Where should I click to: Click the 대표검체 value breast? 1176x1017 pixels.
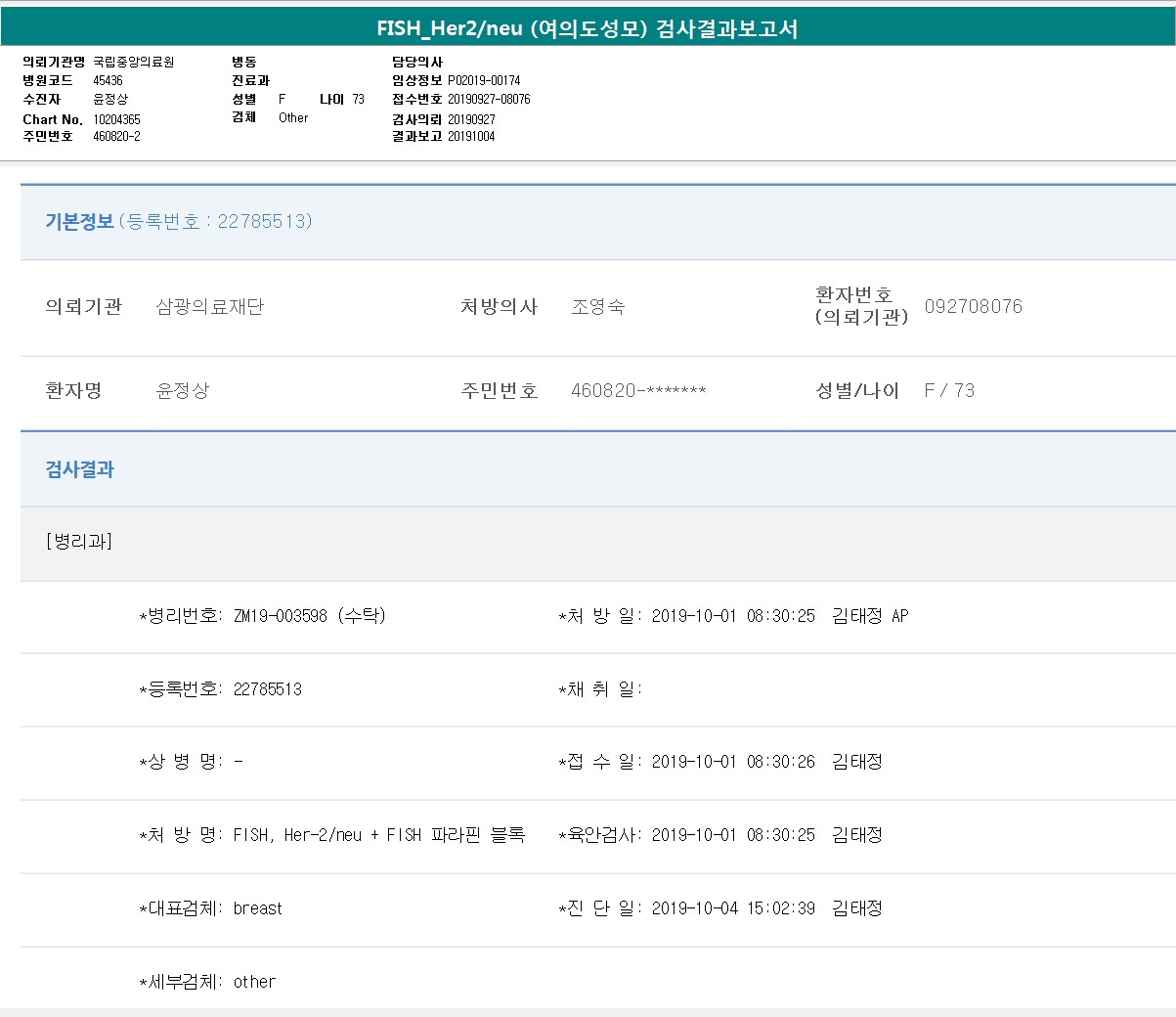[x=258, y=908]
